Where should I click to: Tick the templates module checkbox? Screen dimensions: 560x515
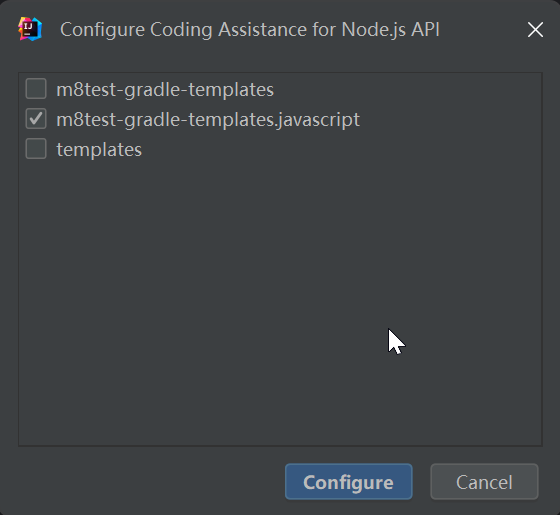[36, 149]
